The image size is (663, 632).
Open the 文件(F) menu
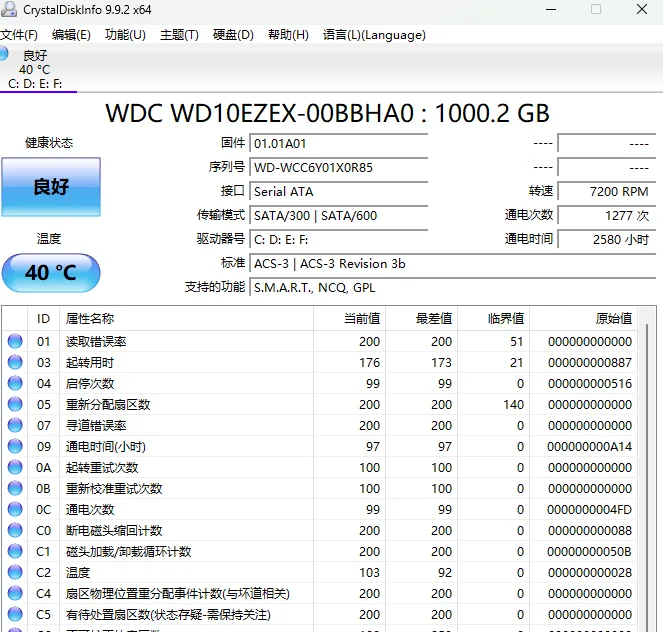click(19, 35)
